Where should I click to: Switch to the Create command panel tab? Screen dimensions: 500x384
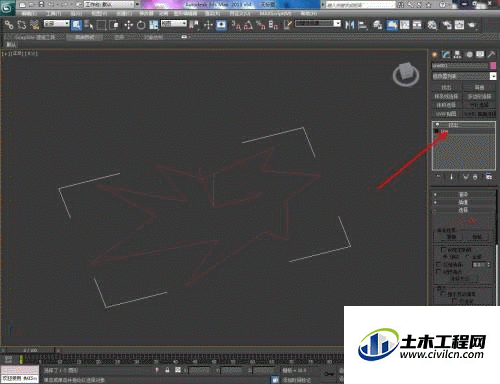point(435,54)
